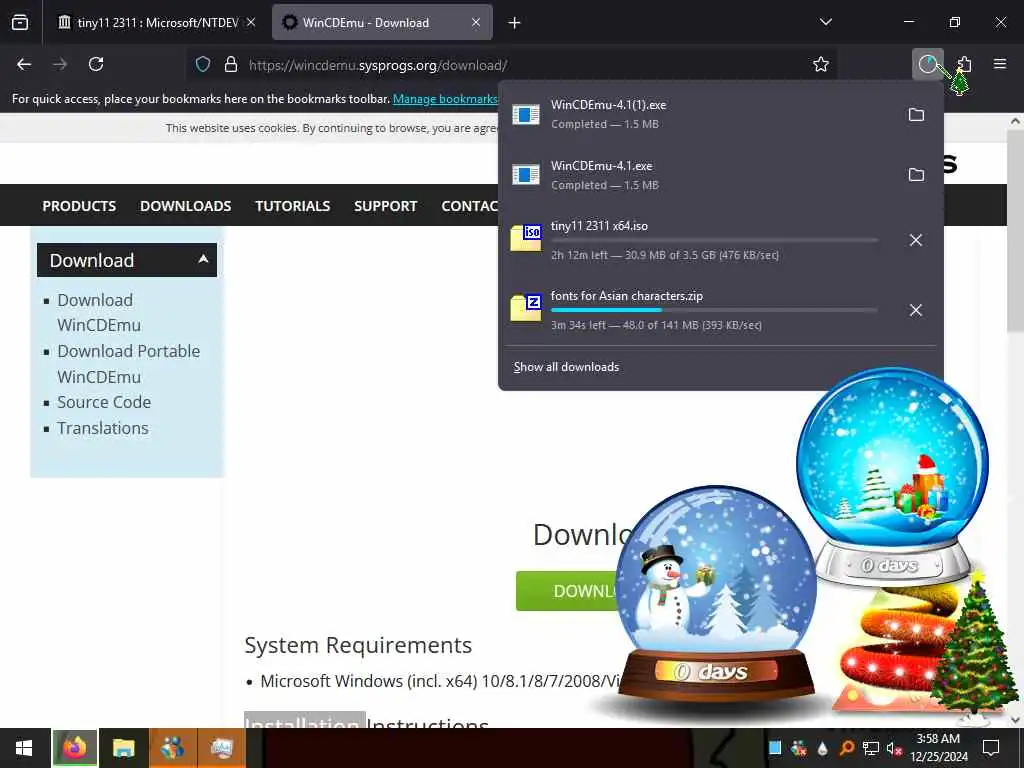Open the magnifier tray icon
The height and width of the screenshot is (768, 1024).
click(846, 748)
